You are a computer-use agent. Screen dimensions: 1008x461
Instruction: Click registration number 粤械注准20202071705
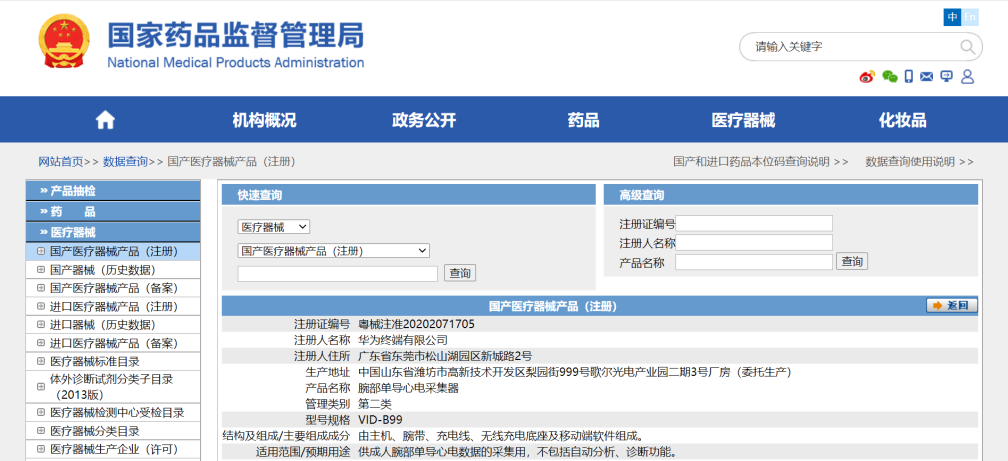coord(417,324)
